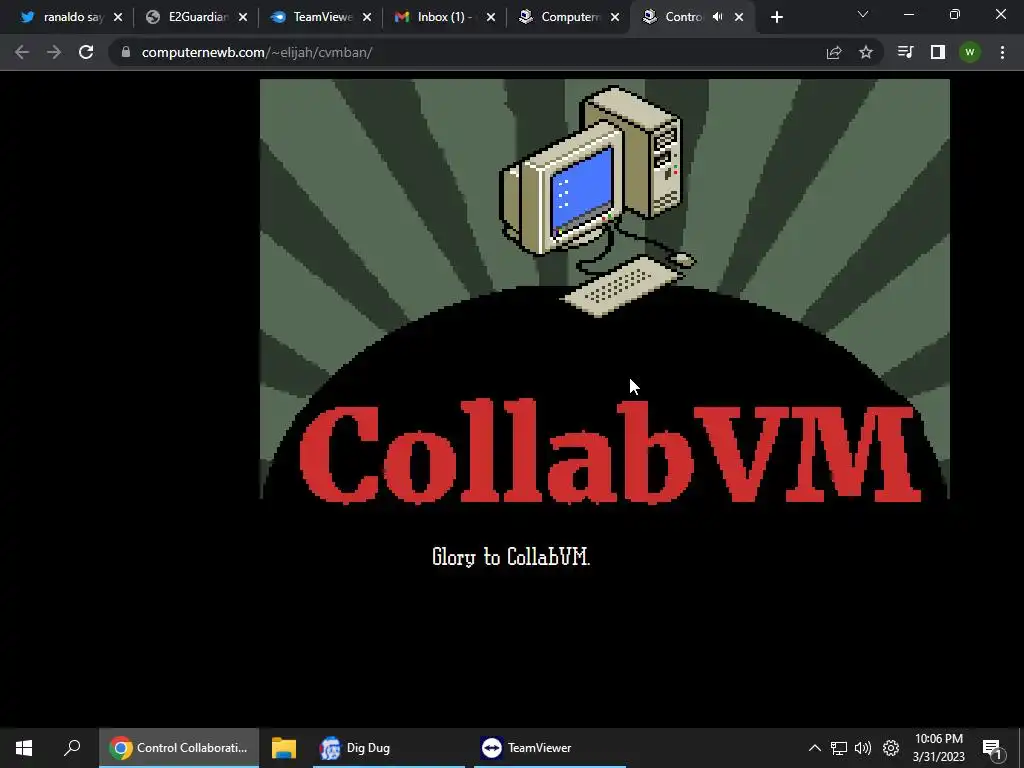Mute audio on the Control tab
1024x768 pixels.
pos(717,17)
